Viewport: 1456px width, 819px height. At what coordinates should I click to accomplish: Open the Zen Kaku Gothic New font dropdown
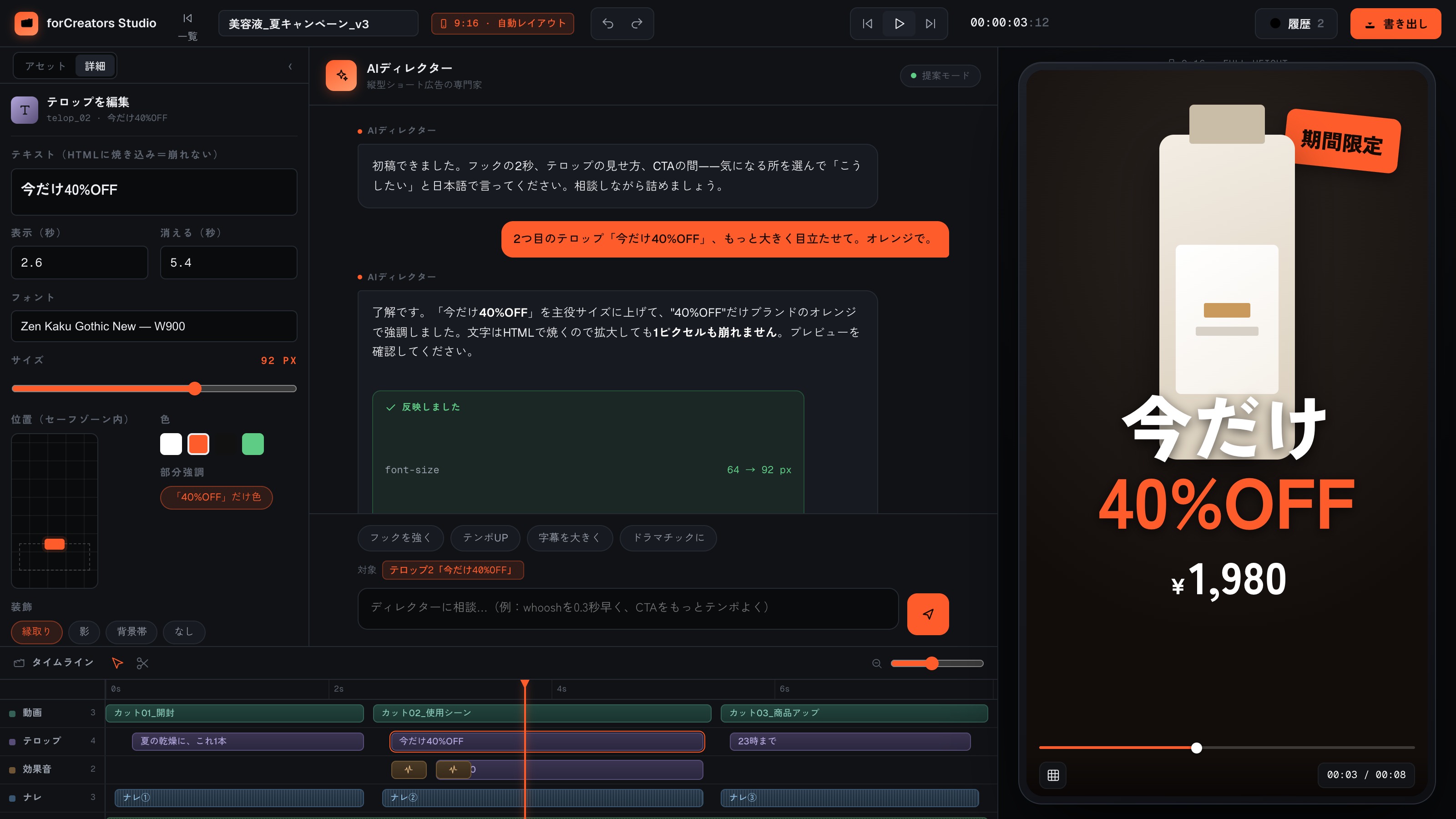[154, 326]
